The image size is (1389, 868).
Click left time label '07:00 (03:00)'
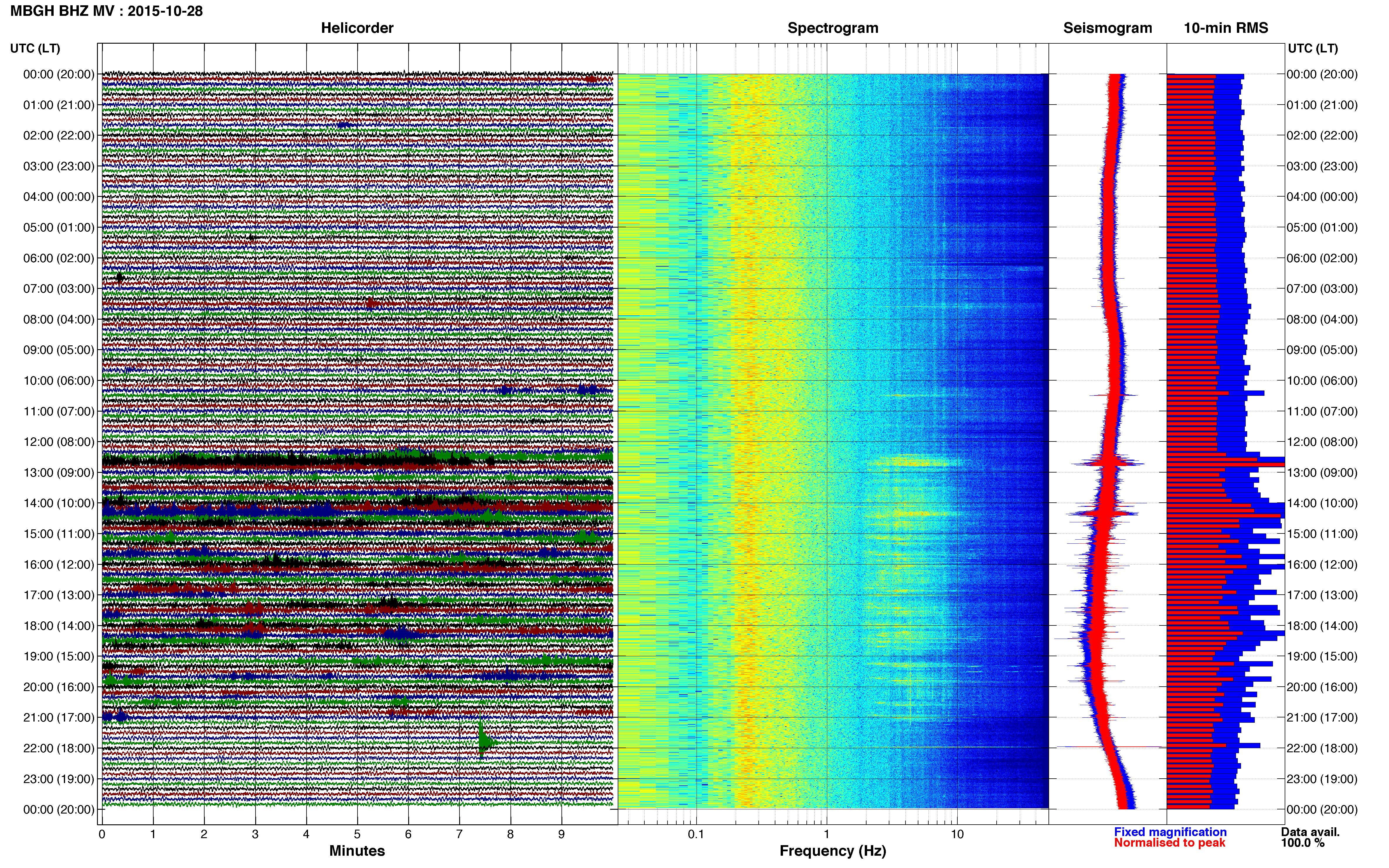59,289
